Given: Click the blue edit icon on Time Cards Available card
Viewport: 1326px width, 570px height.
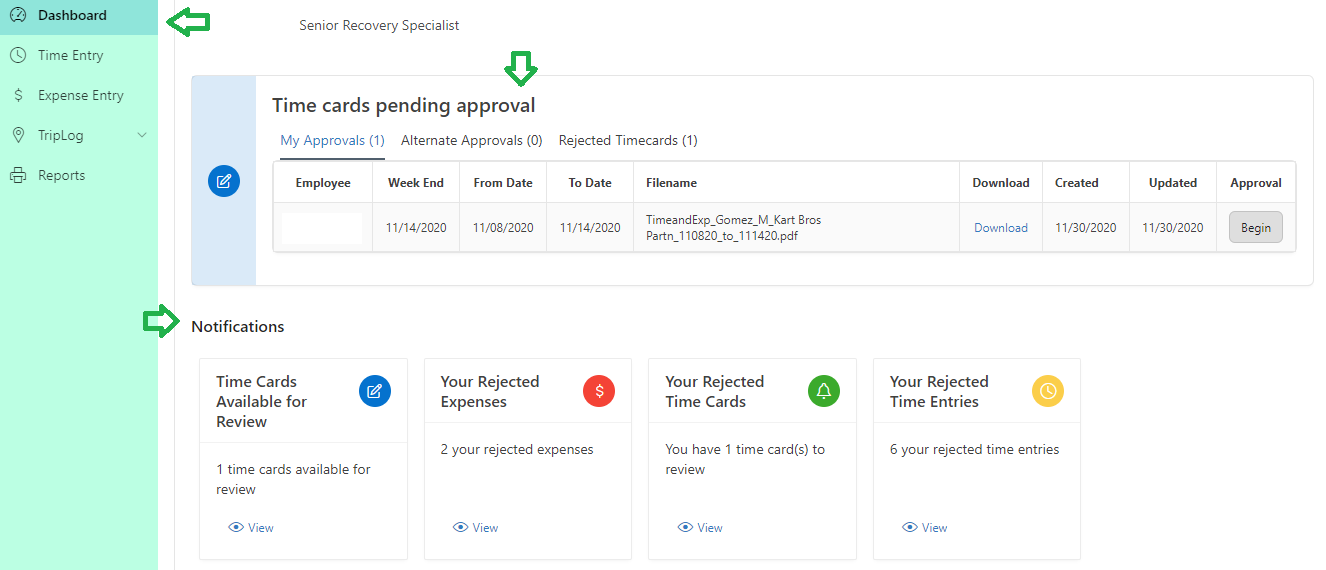Looking at the screenshot, I should point(375,391).
